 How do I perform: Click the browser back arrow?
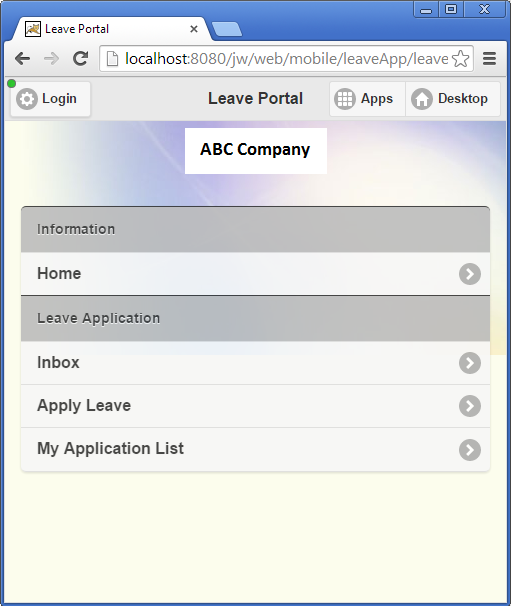(22, 59)
